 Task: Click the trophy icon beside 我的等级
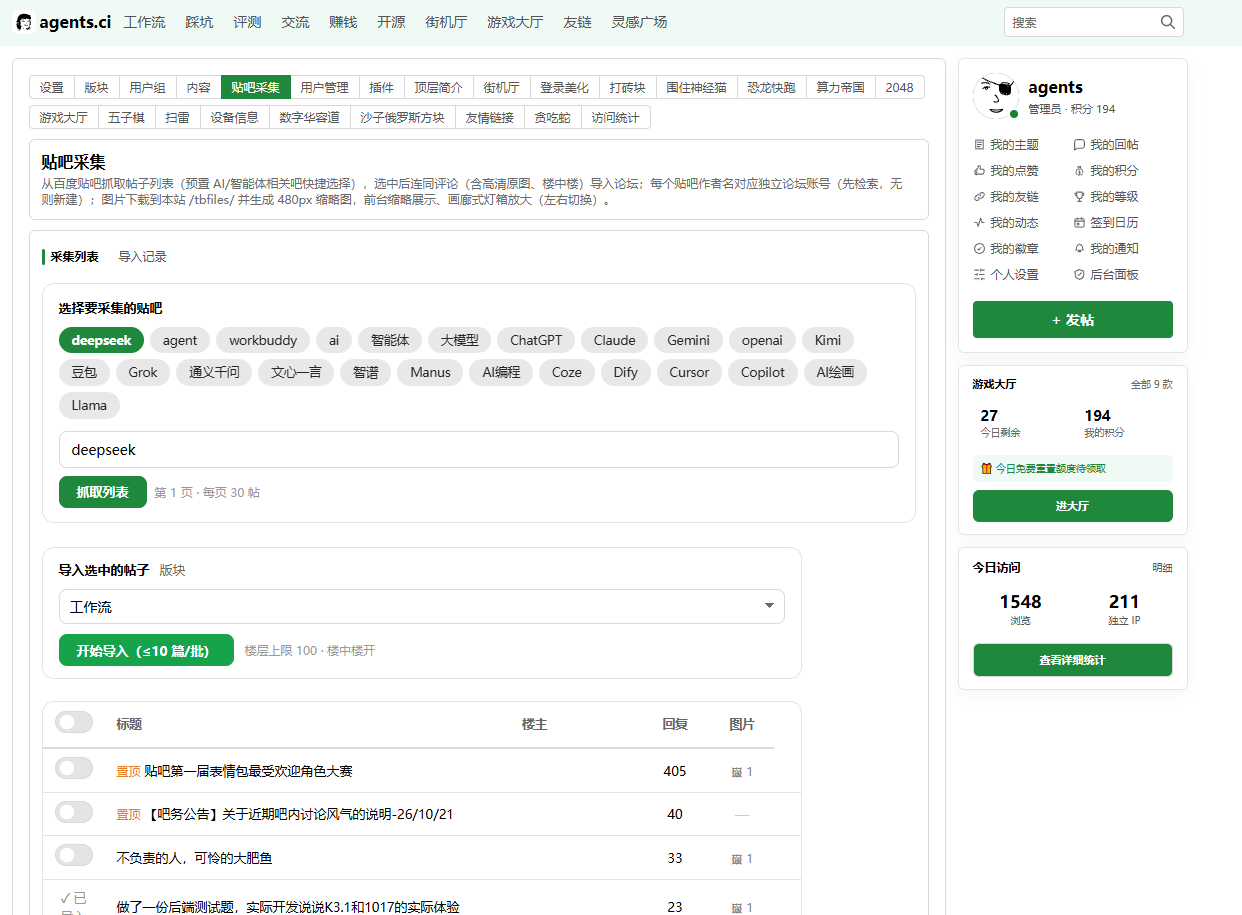[x=1079, y=197]
